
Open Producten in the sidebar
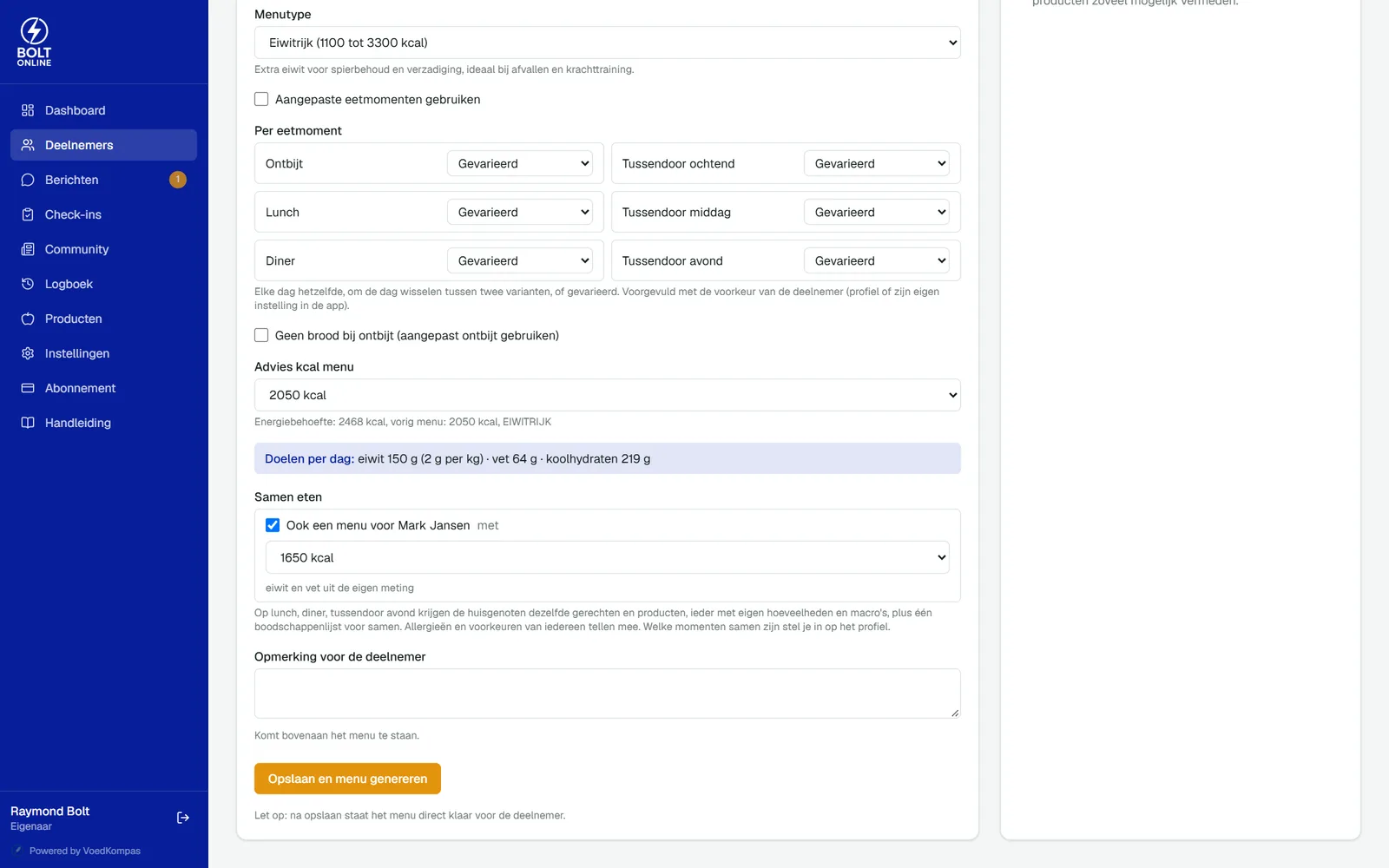[x=103, y=319]
